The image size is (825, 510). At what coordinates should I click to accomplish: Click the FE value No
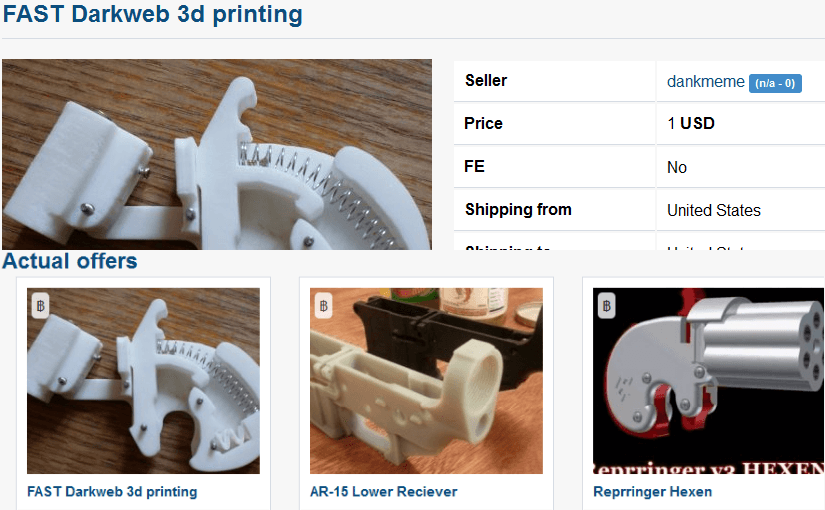coord(677,167)
